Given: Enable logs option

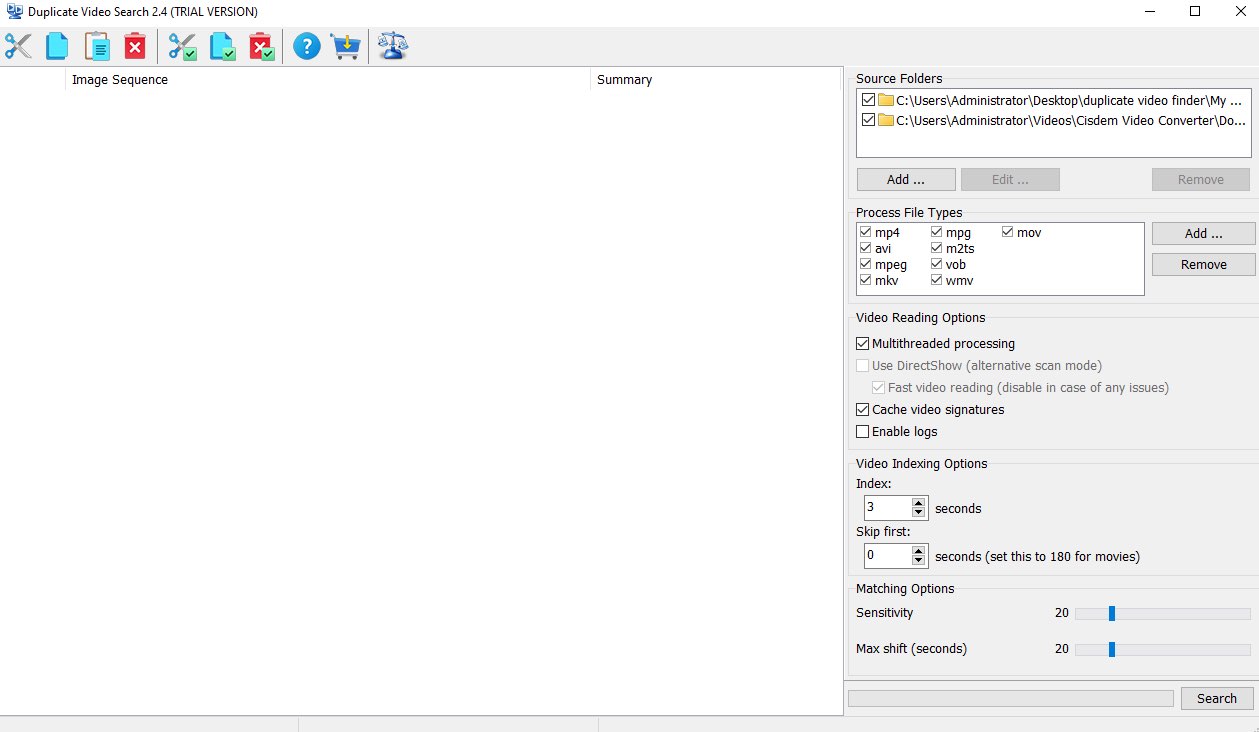Looking at the screenshot, I should pyautogui.click(x=862, y=431).
